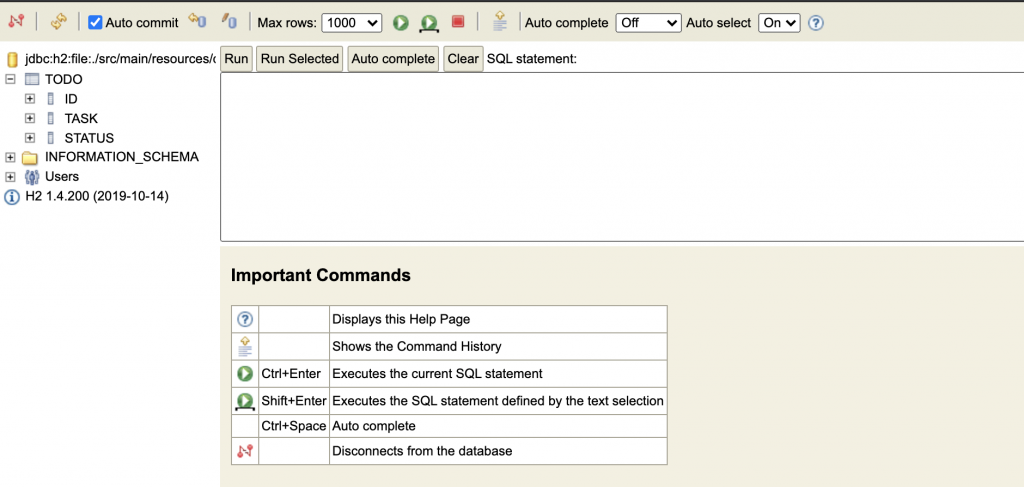Click the TASK column icon
The width and height of the screenshot is (1024, 487).
point(51,119)
